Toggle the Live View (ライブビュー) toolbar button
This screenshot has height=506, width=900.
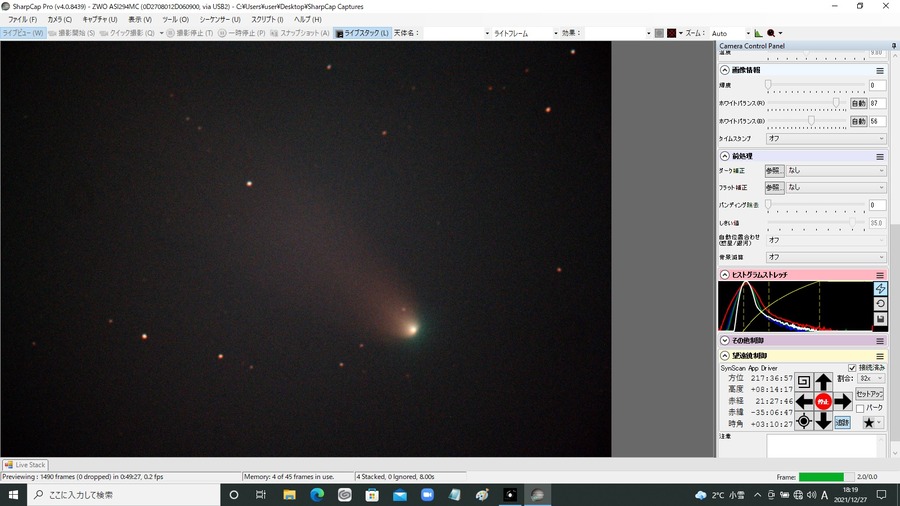click(23, 33)
